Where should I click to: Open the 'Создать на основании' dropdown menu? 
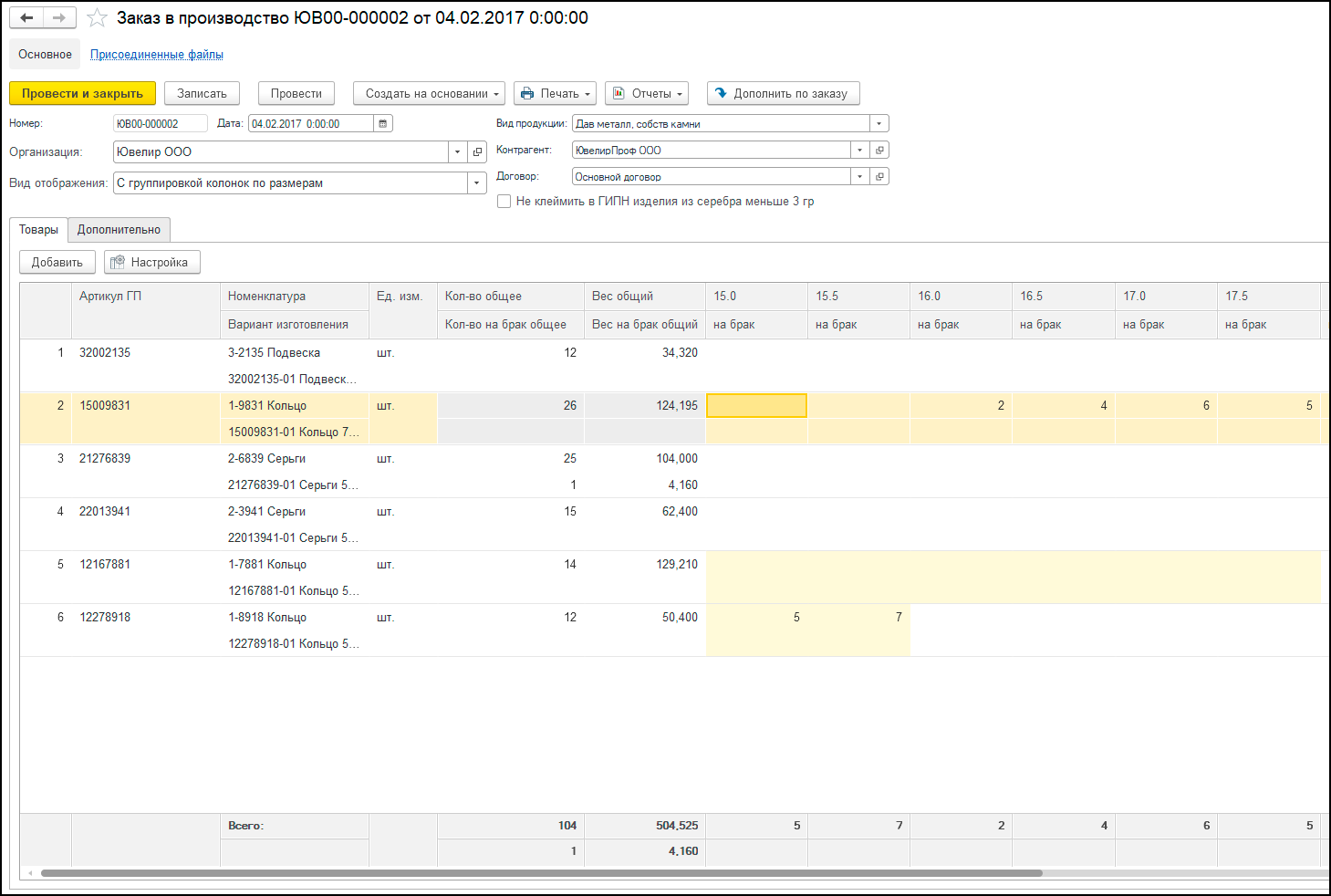[x=429, y=94]
